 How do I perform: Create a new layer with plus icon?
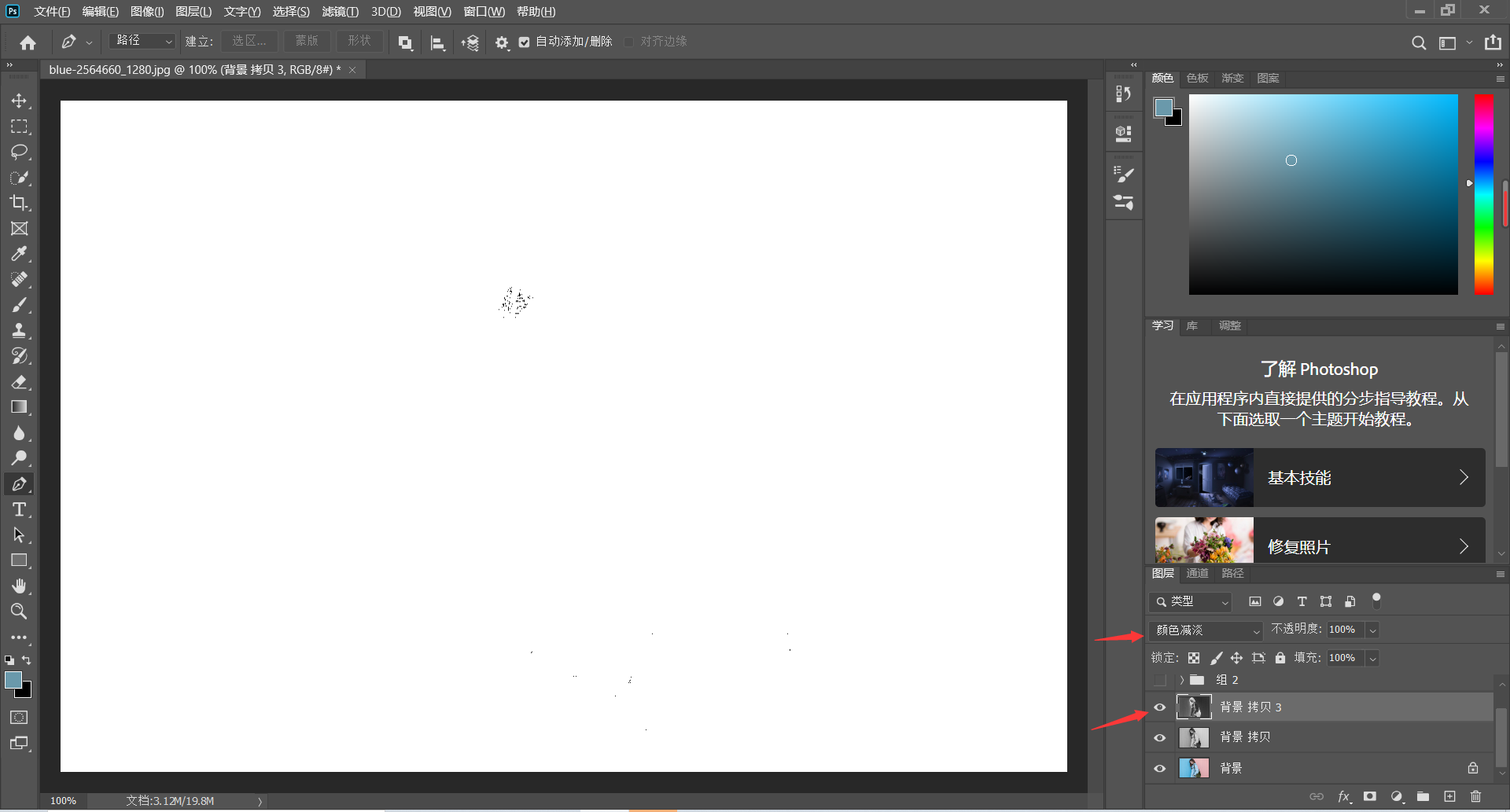pyautogui.click(x=1449, y=796)
